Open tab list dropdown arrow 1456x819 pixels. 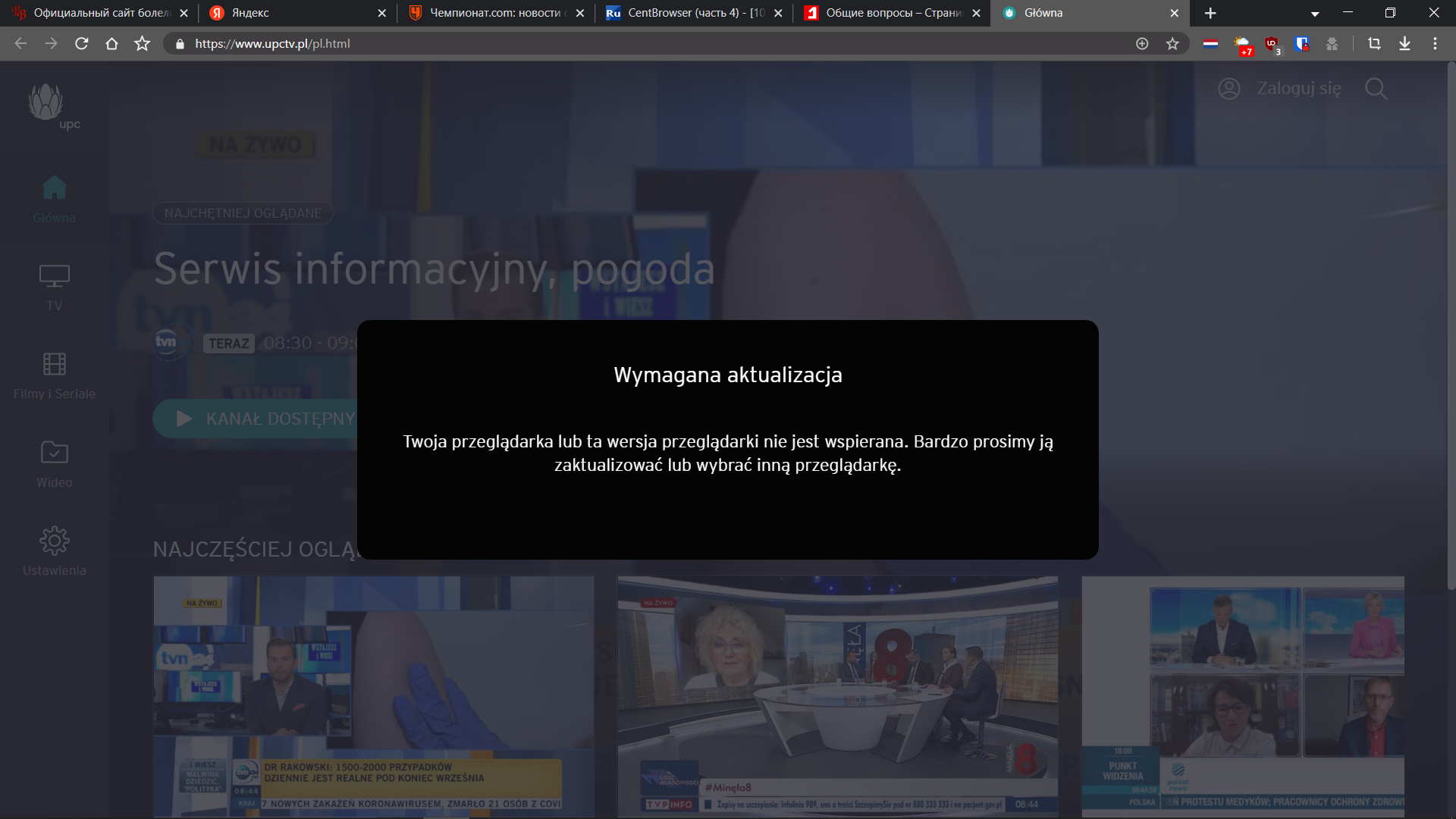point(1315,14)
